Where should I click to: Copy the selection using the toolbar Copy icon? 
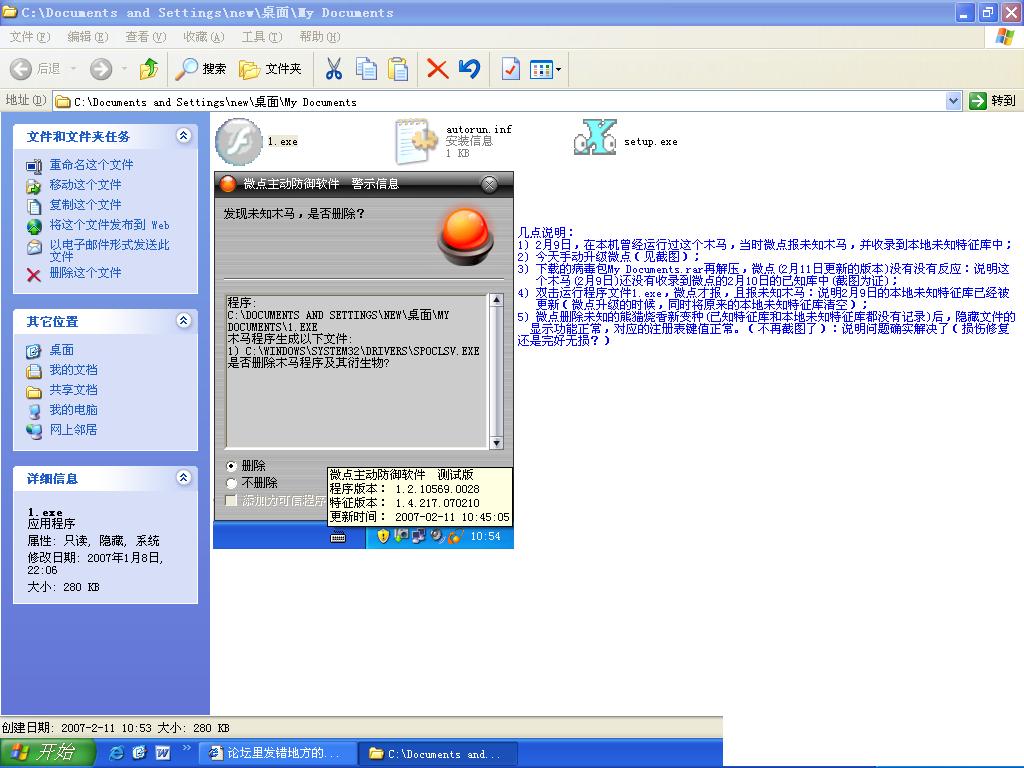click(366, 69)
